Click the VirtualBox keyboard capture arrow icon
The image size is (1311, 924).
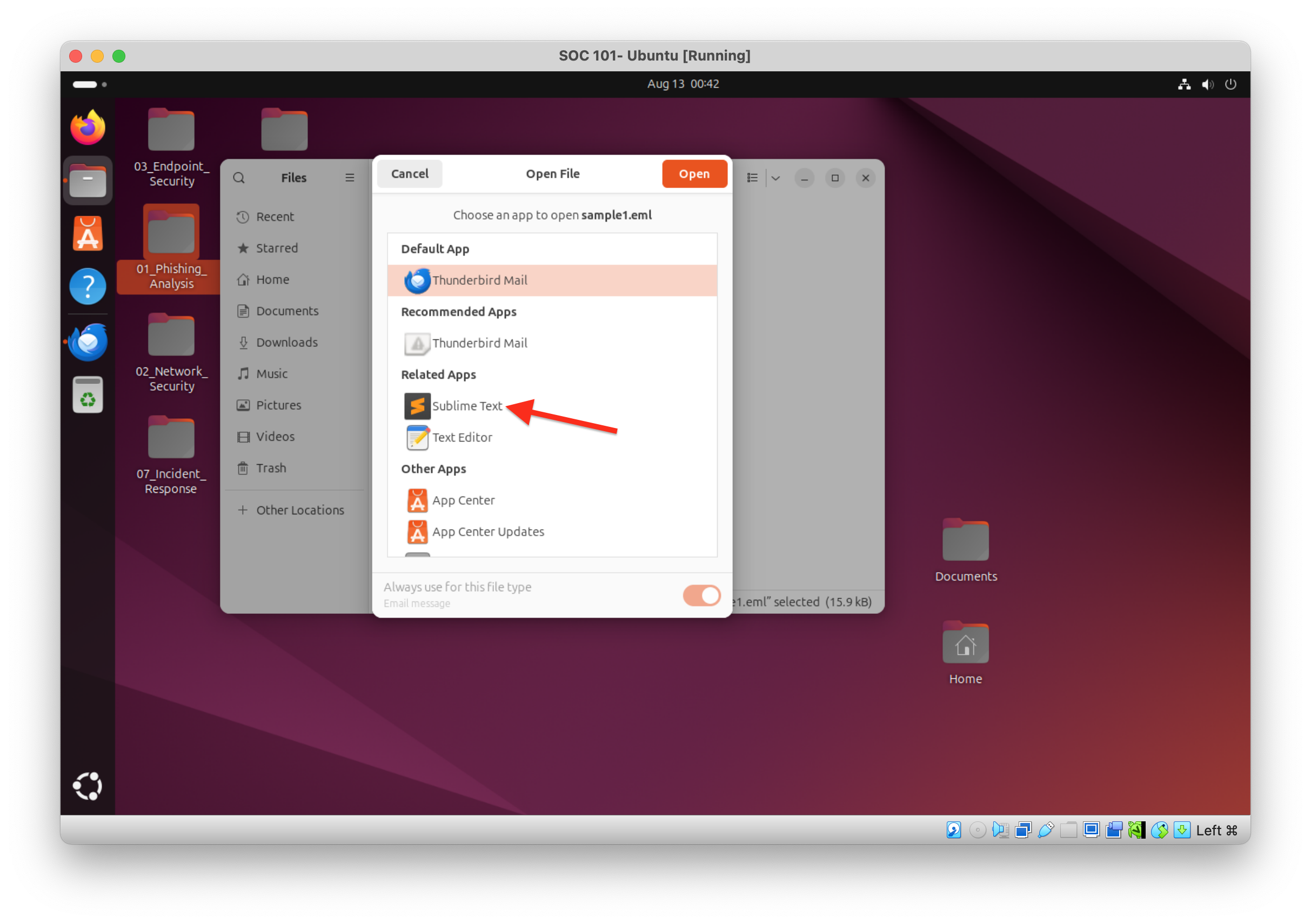pyautogui.click(x=1182, y=830)
